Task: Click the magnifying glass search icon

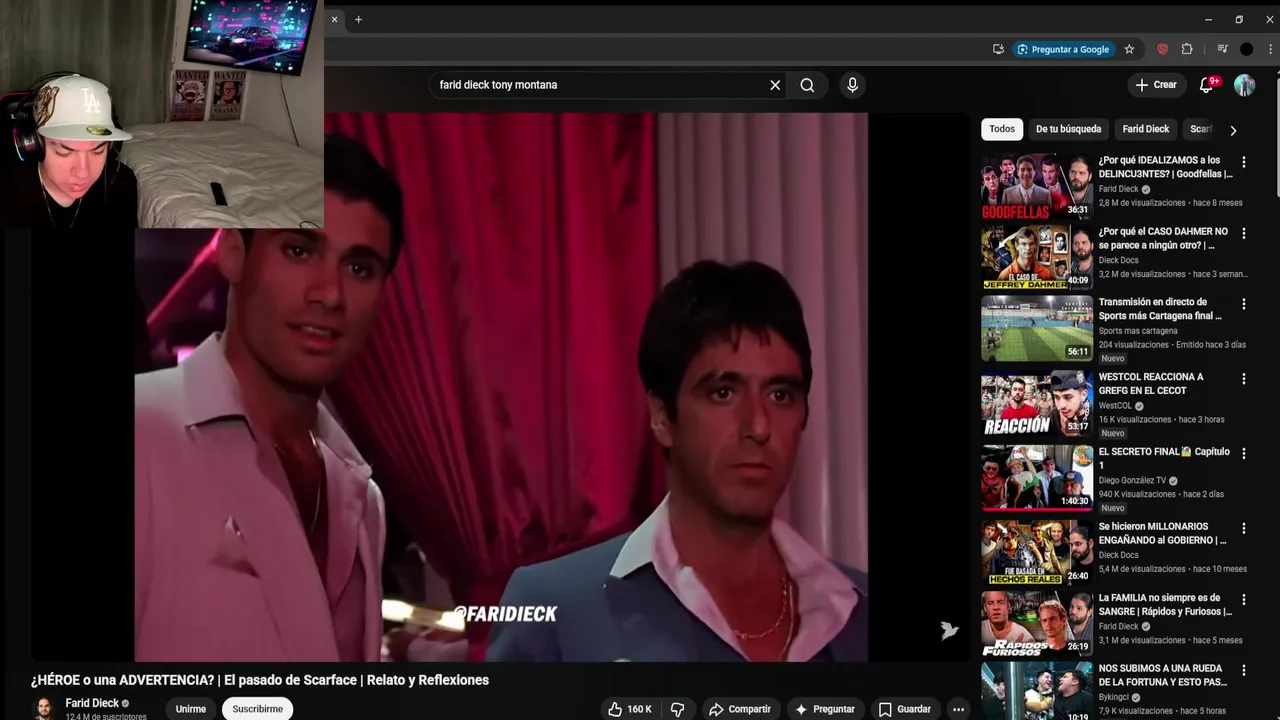Action: 807,85
